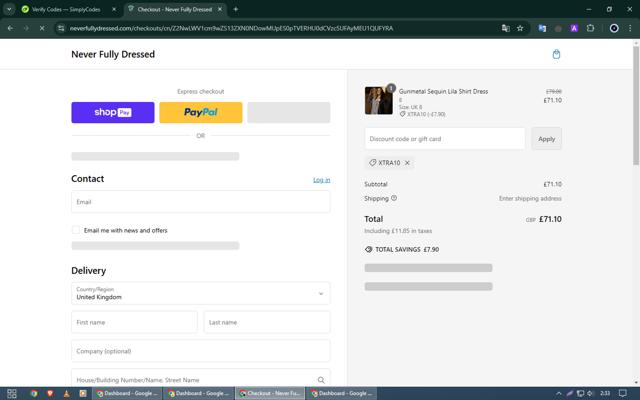This screenshot has width=640, height=400.
Task: Apply the discount code
Action: (x=547, y=139)
